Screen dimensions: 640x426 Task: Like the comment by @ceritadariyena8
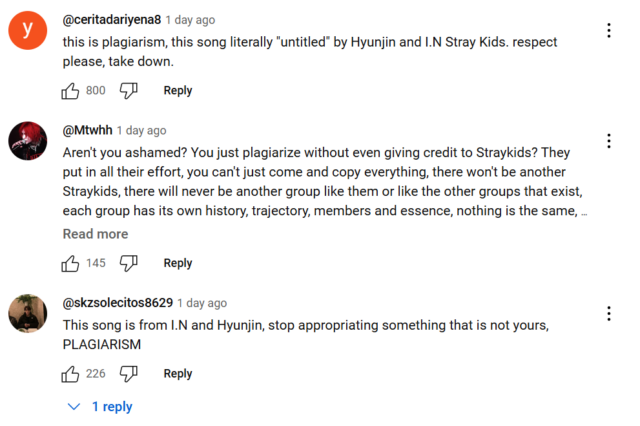point(71,91)
